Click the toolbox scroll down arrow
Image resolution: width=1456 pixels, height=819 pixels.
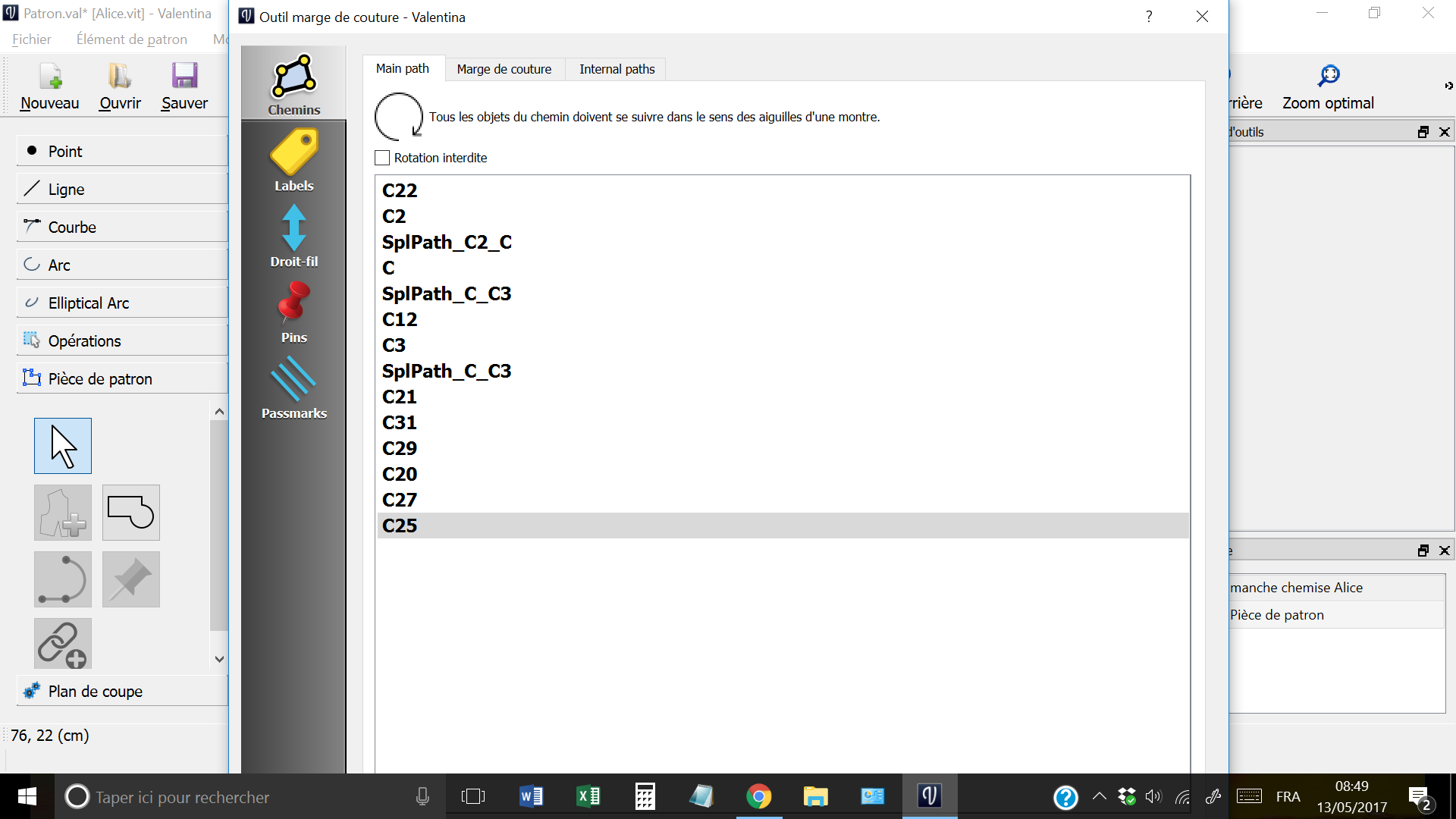point(219,659)
